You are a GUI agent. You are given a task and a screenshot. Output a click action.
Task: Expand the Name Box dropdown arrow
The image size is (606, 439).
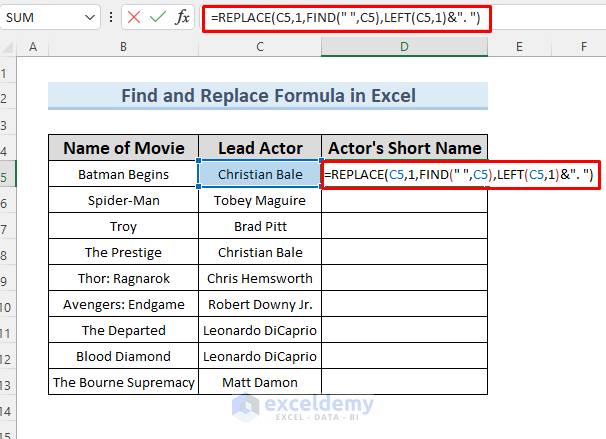tap(91, 18)
